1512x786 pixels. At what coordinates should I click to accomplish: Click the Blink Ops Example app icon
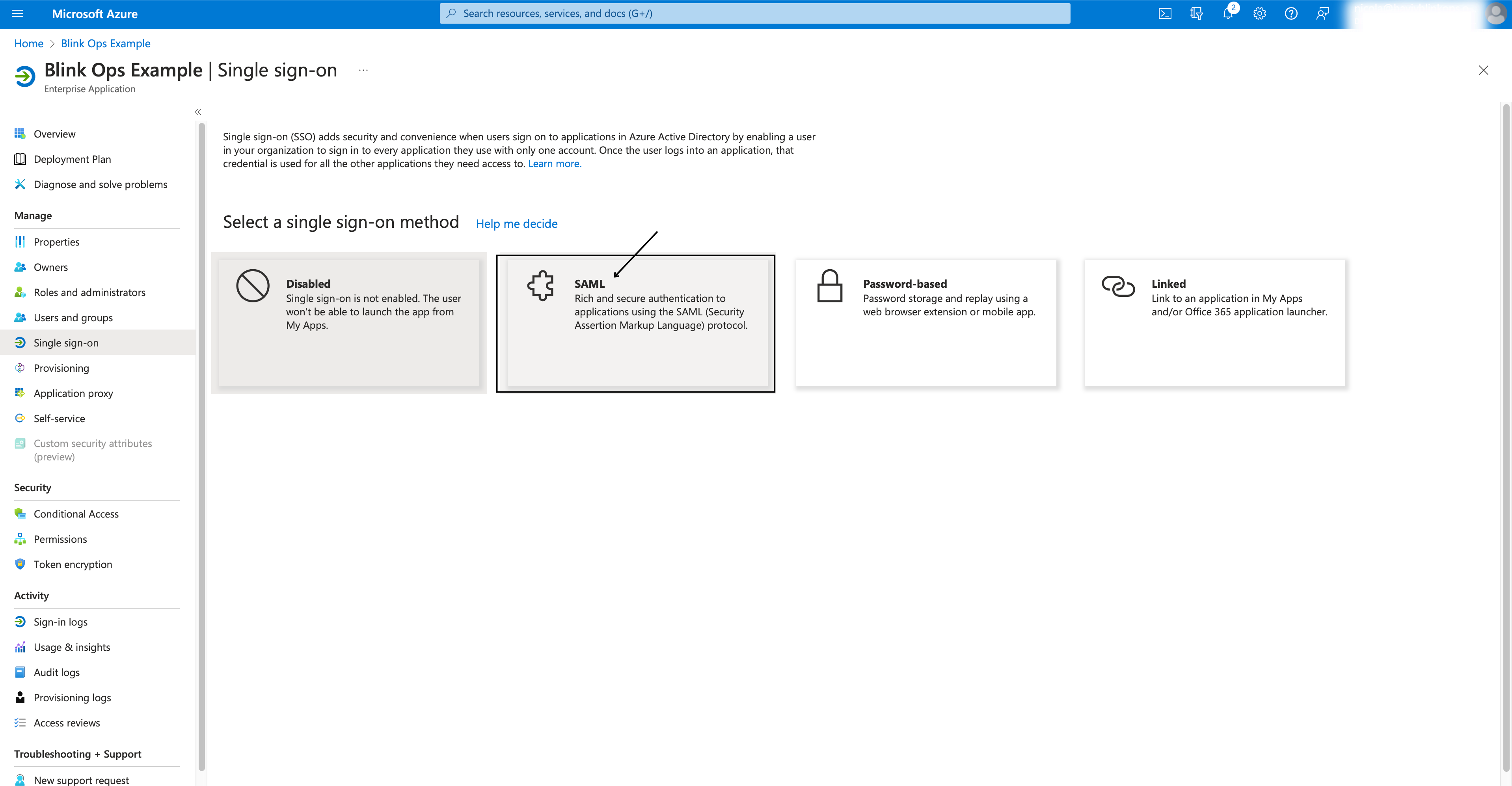point(25,77)
